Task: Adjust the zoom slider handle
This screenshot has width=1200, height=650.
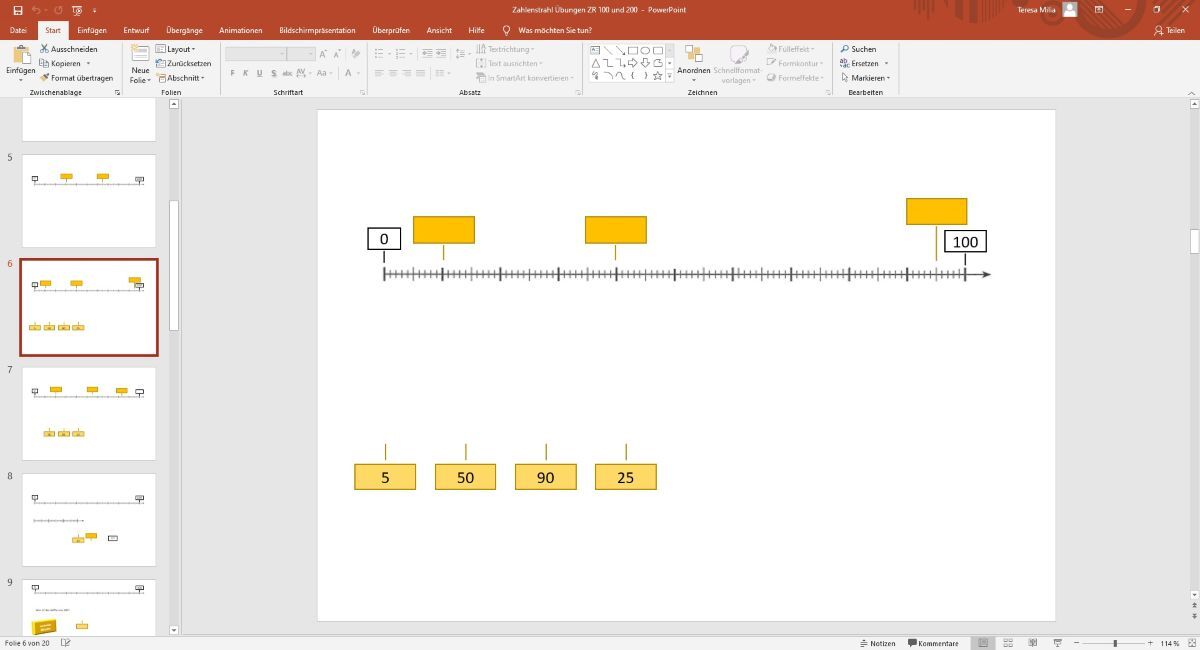Action: 1115,643
